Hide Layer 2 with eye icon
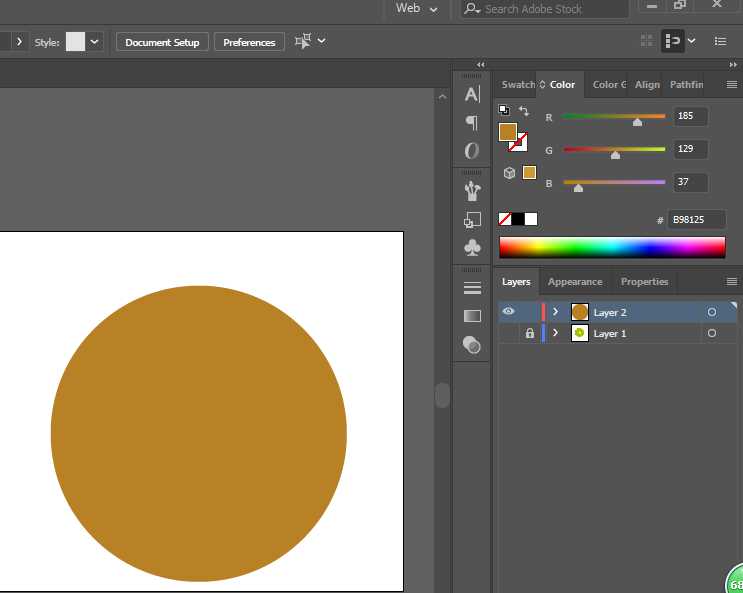Screen dimensions: 743x593 [508, 312]
